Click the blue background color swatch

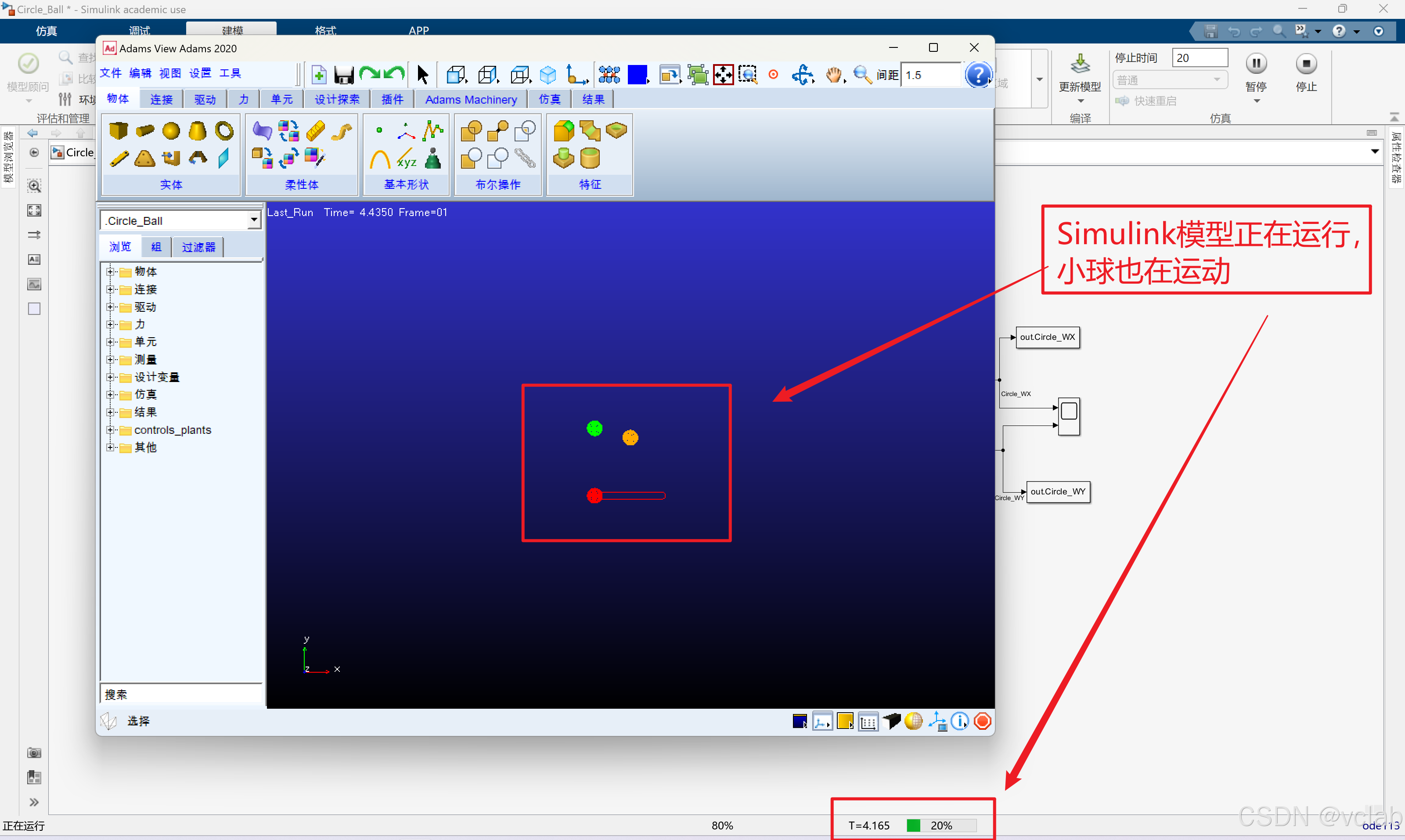637,75
